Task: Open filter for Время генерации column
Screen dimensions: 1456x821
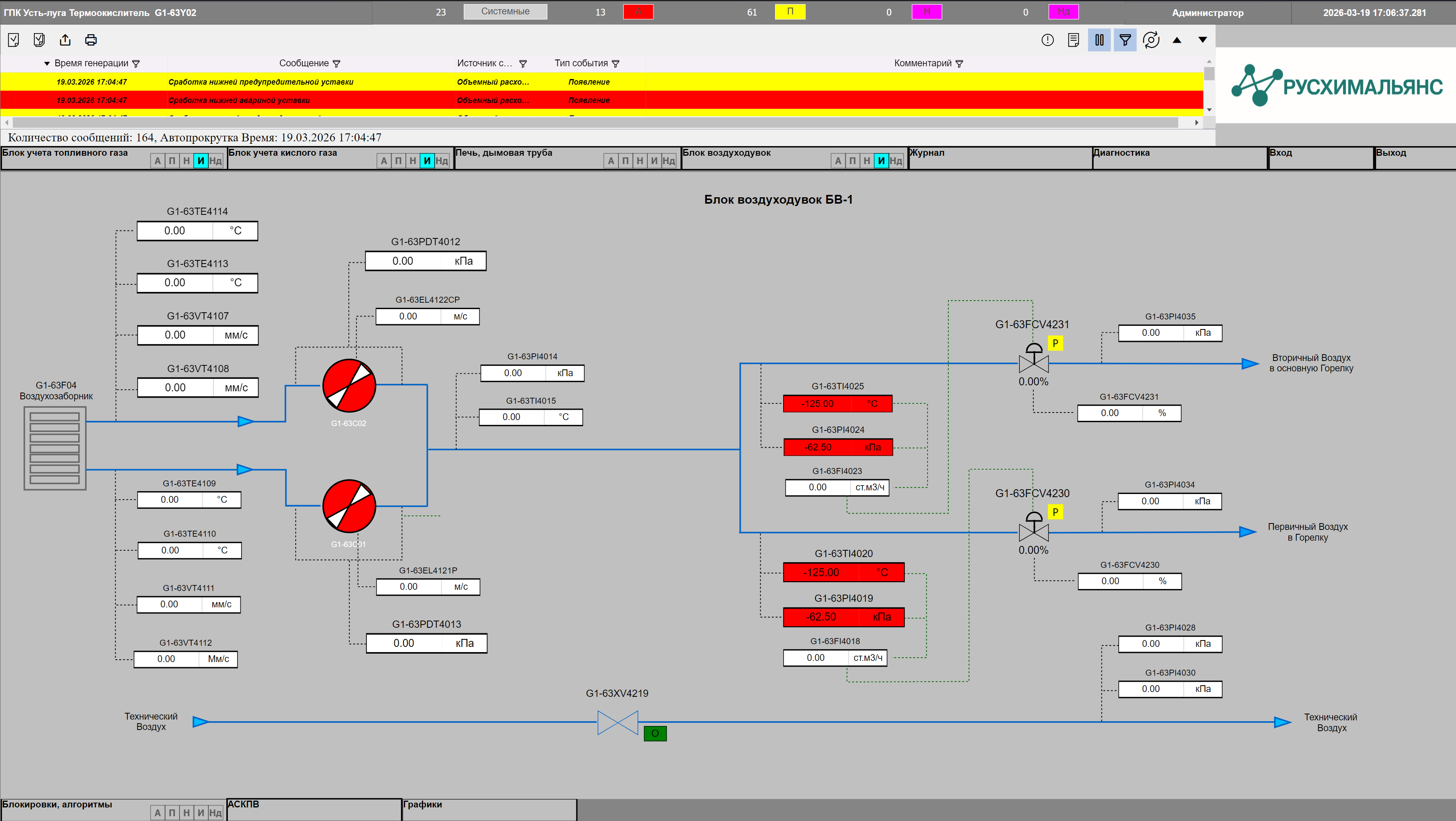Action: (136, 64)
